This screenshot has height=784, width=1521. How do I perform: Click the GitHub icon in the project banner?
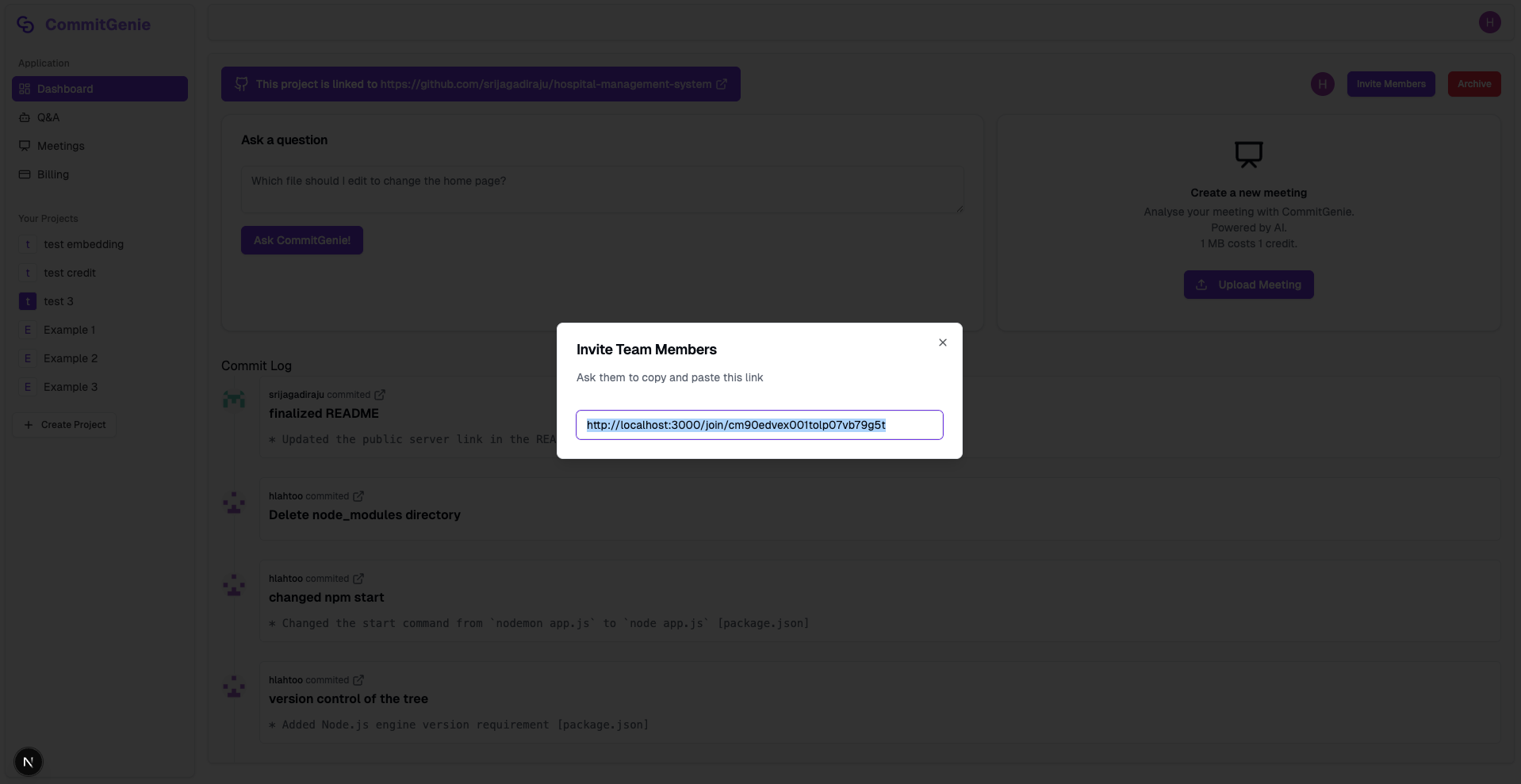pyautogui.click(x=241, y=84)
